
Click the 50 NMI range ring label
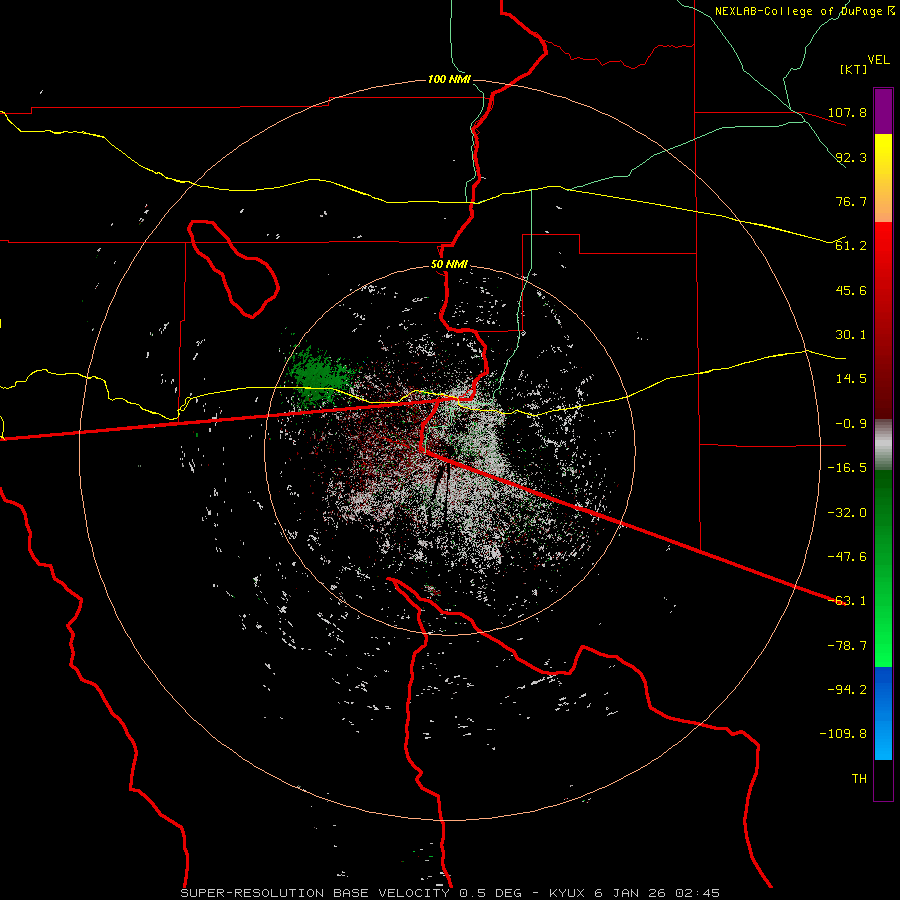(449, 265)
